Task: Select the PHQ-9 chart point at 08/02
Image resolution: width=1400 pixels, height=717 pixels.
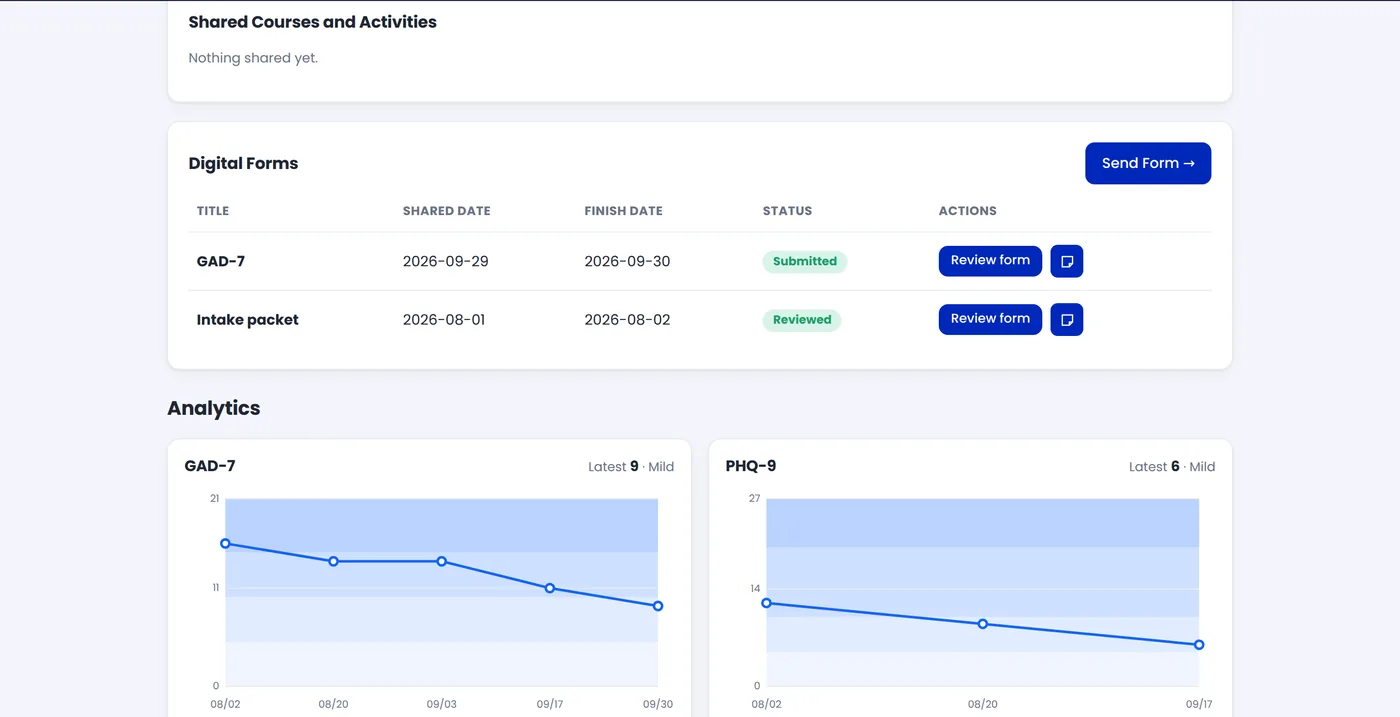Action: pyautogui.click(x=766, y=603)
